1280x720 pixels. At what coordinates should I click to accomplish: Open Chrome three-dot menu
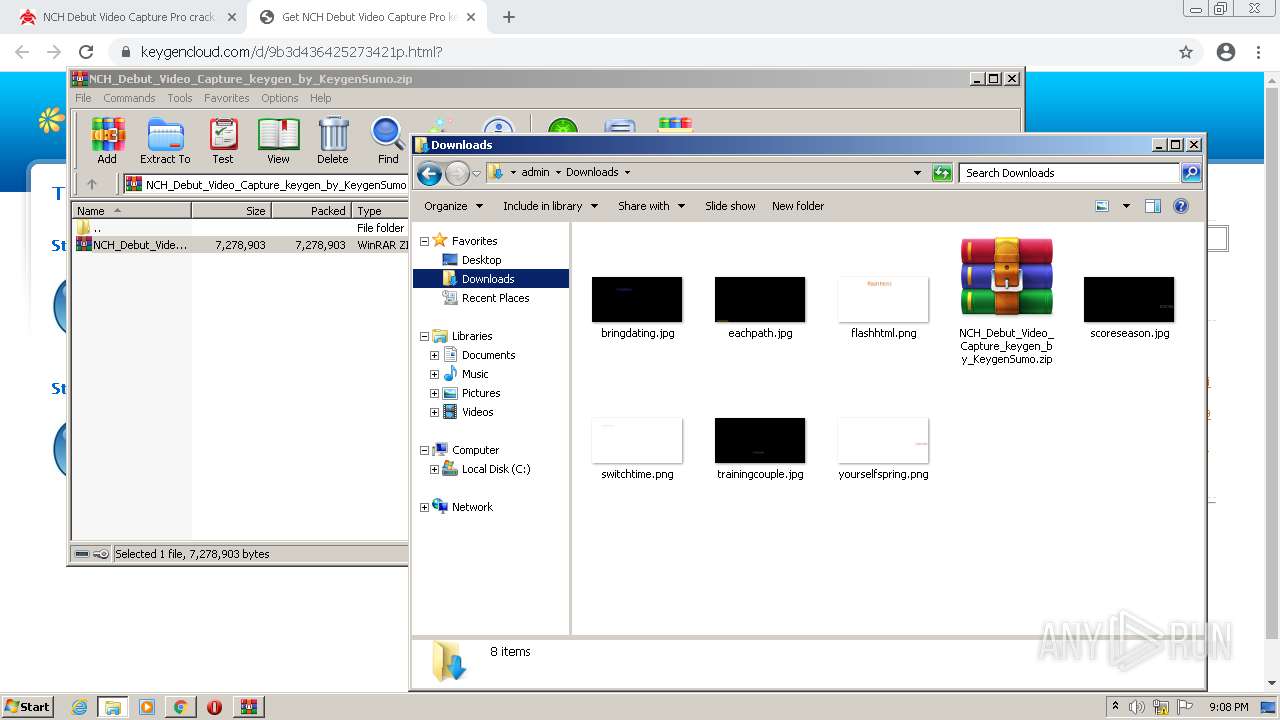pos(1259,52)
